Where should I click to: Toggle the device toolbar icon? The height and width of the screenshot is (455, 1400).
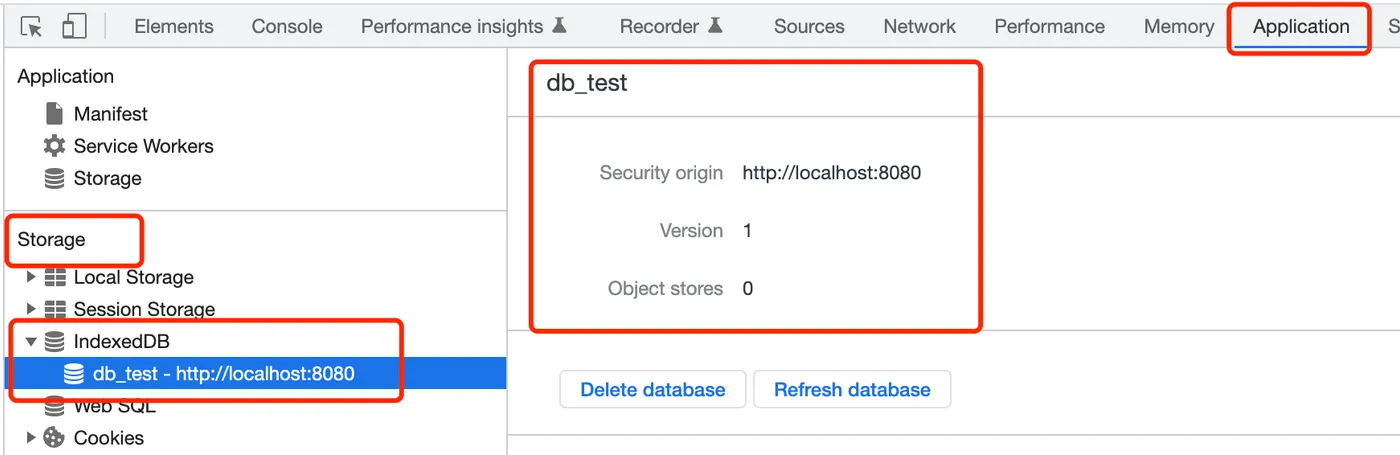(x=74, y=27)
